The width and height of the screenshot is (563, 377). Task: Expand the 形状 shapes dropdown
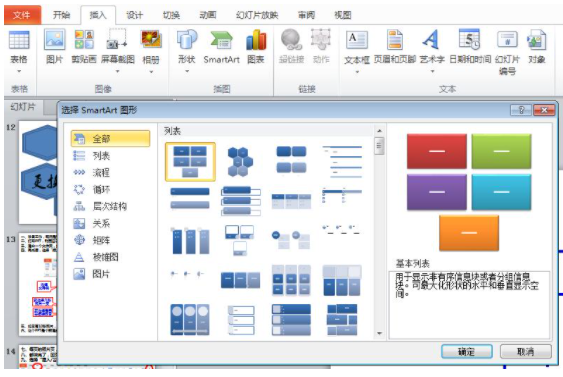pyautogui.click(x=187, y=71)
